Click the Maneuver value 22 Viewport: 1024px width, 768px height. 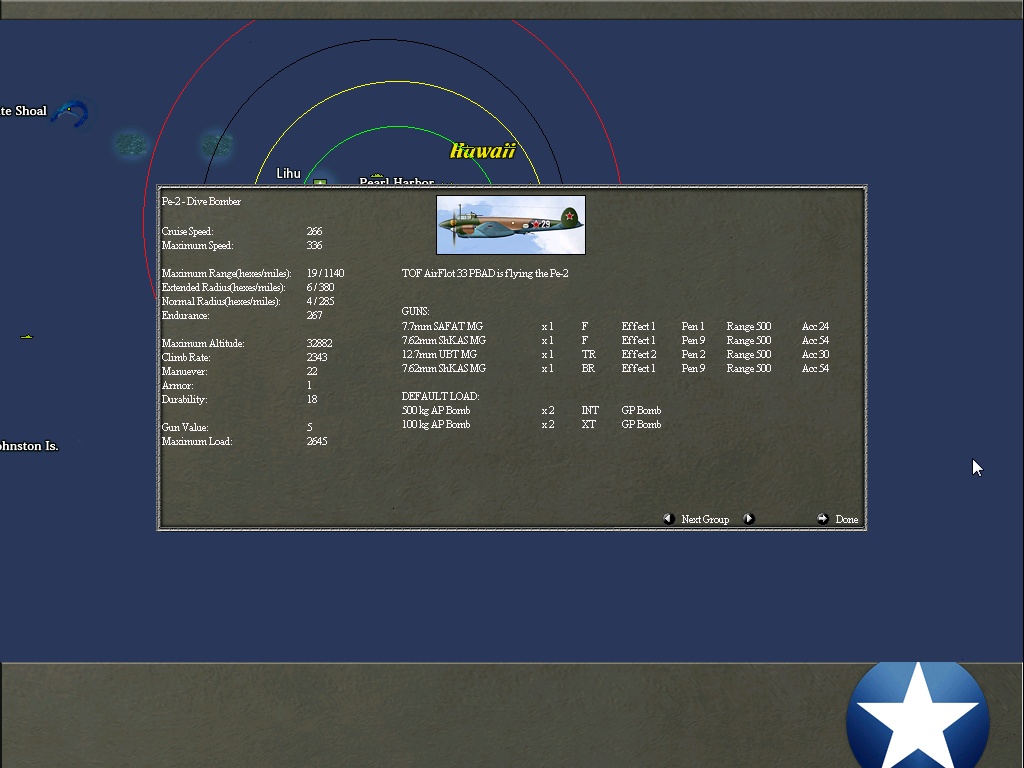[312, 372]
